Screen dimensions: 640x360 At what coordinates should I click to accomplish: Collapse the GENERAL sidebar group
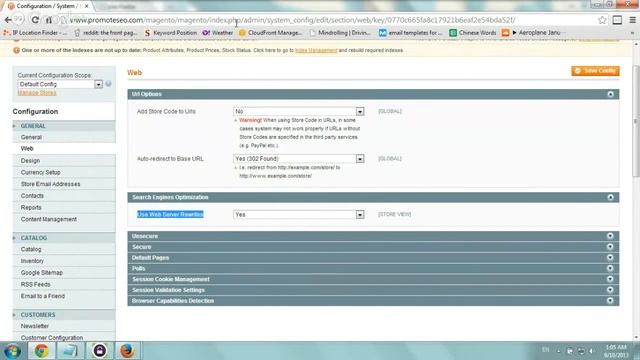coord(64,126)
